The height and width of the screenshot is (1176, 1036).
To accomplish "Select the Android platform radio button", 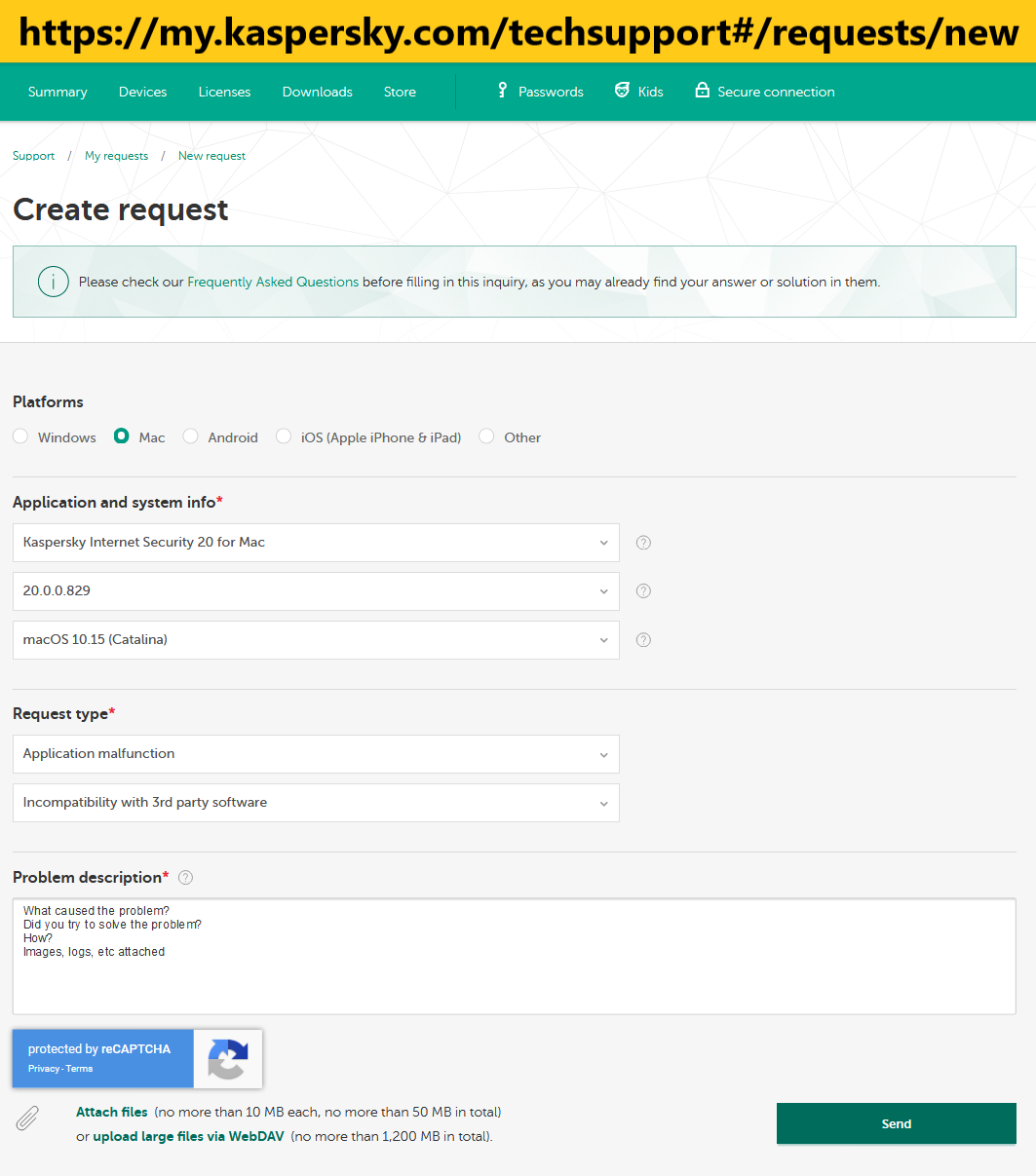I will (191, 436).
